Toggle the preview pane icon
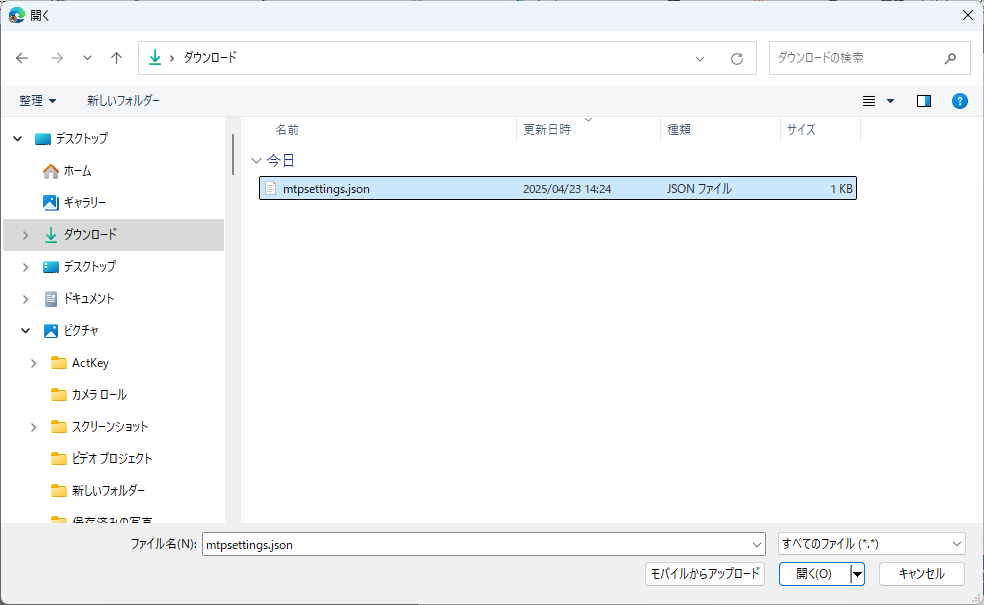 tap(923, 101)
